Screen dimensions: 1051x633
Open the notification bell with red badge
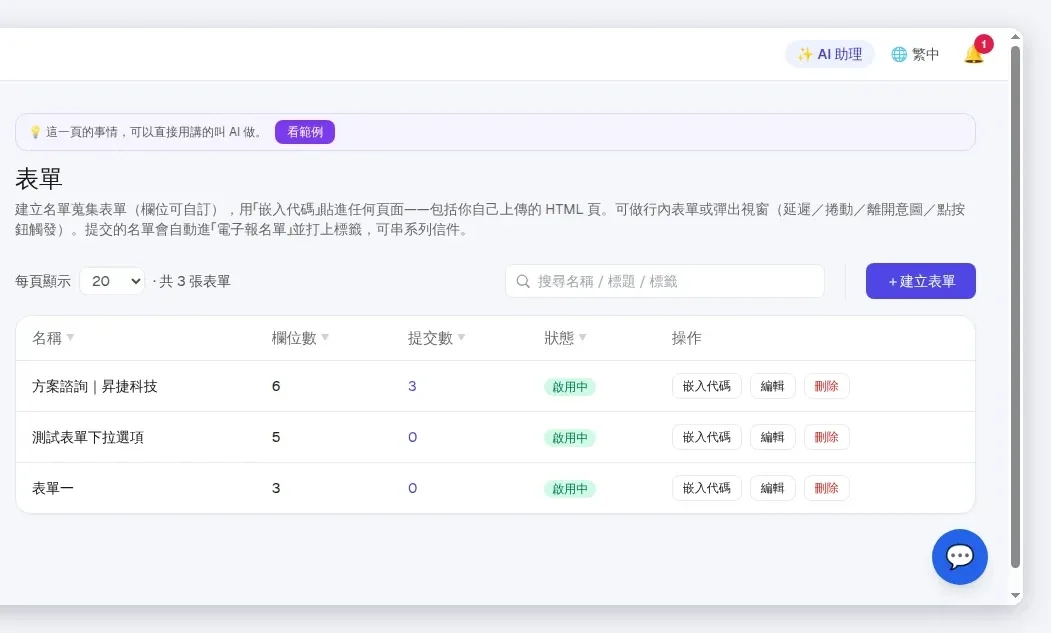975,53
